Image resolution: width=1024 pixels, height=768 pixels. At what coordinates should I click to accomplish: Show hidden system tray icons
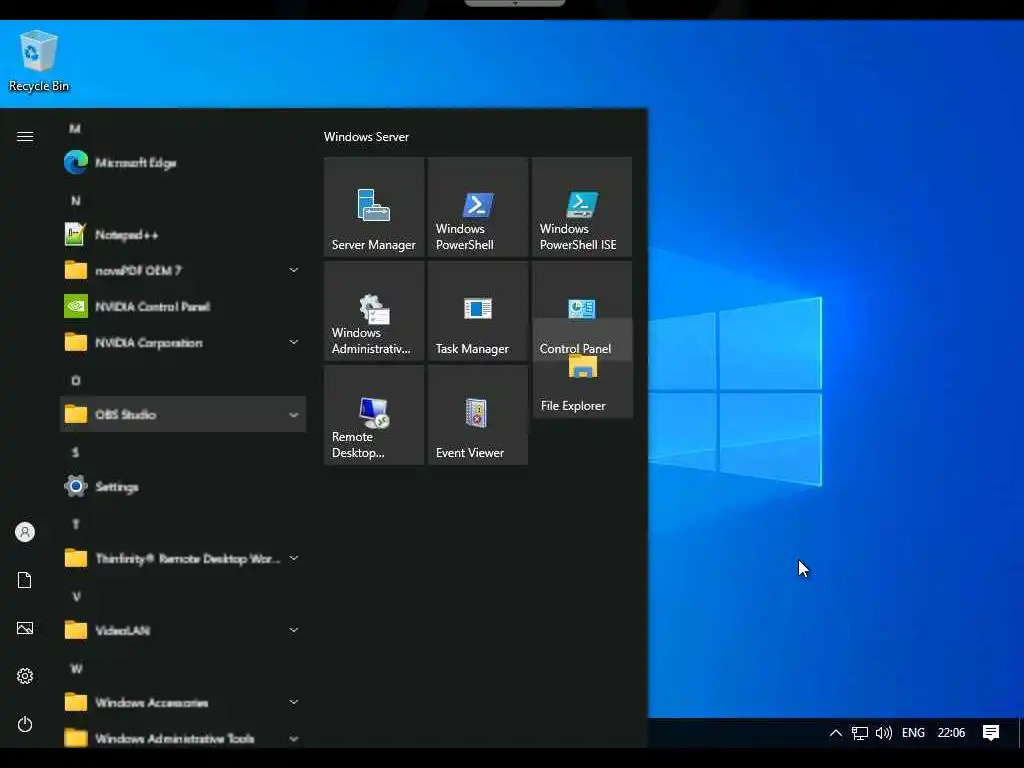pos(835,733)
